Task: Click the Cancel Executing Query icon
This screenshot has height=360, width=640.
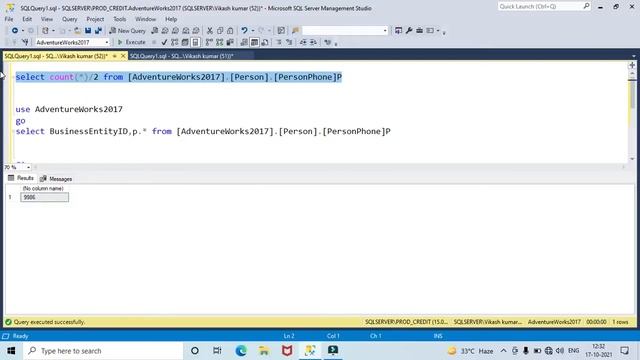Action: (154, 42)
